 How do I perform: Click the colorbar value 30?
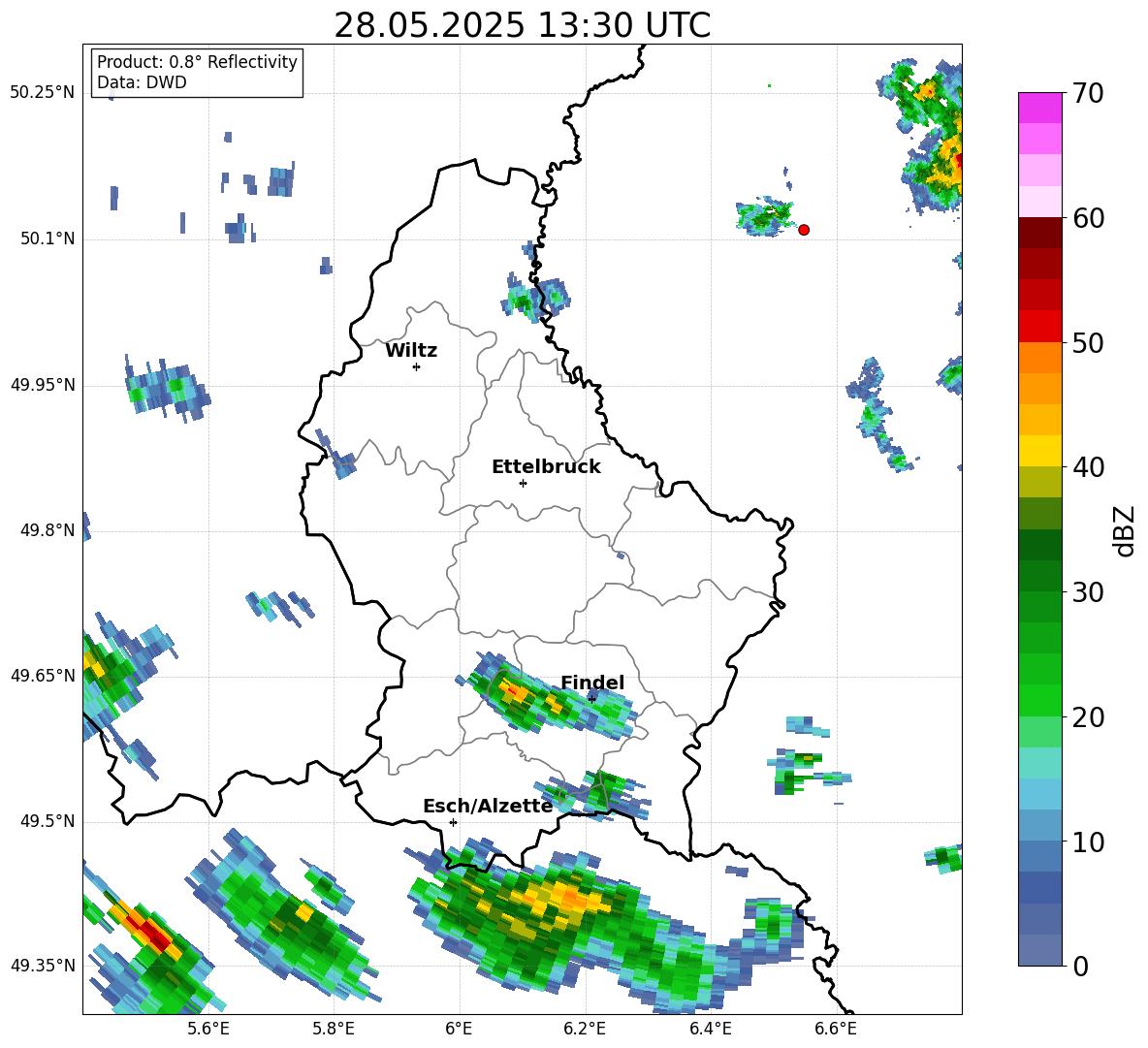coord(1088,592)
